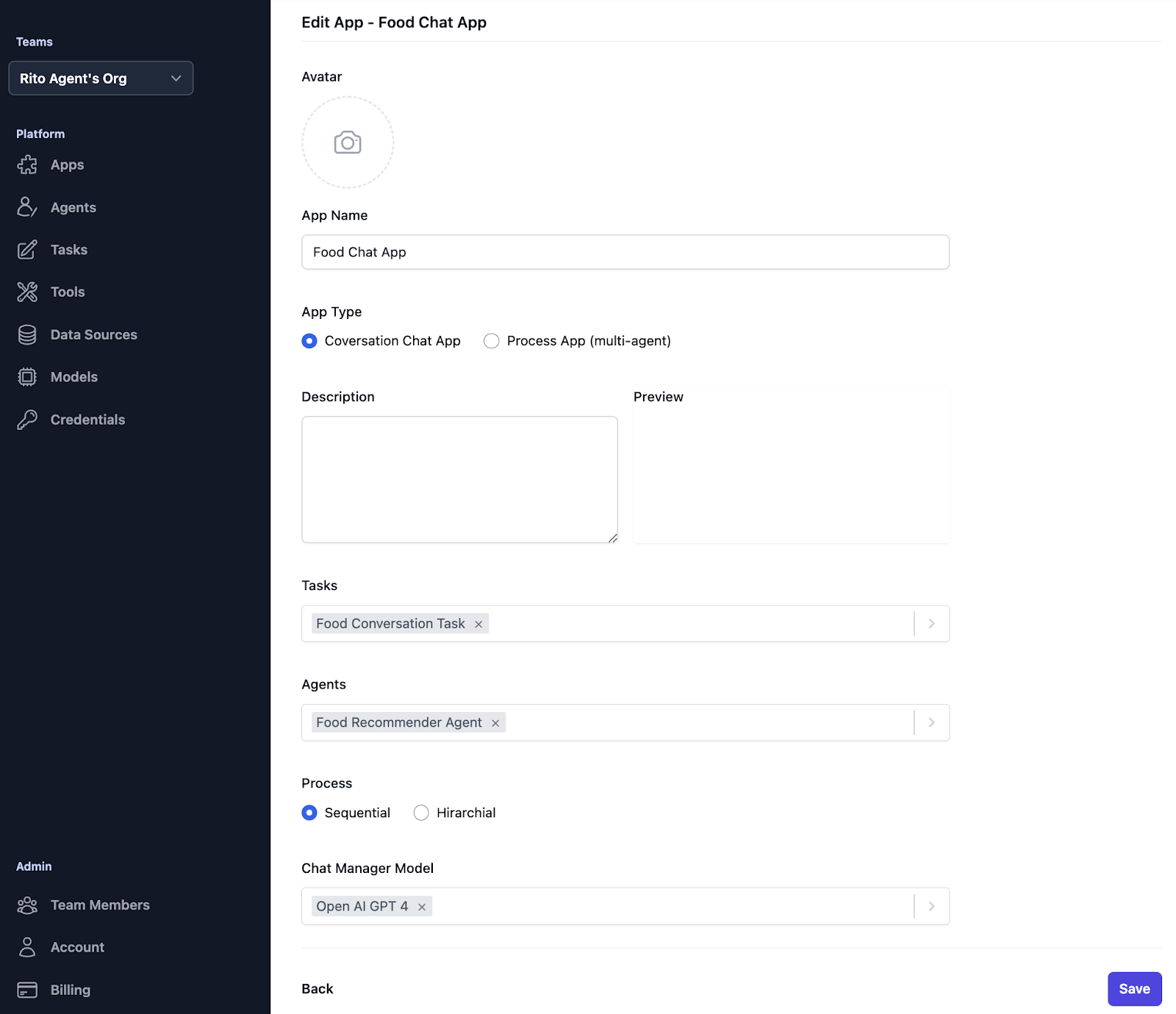Go to the Models page label
Image resolution: width=1176 pixels, height=1014 pixels.
click(x=74, y=377)
